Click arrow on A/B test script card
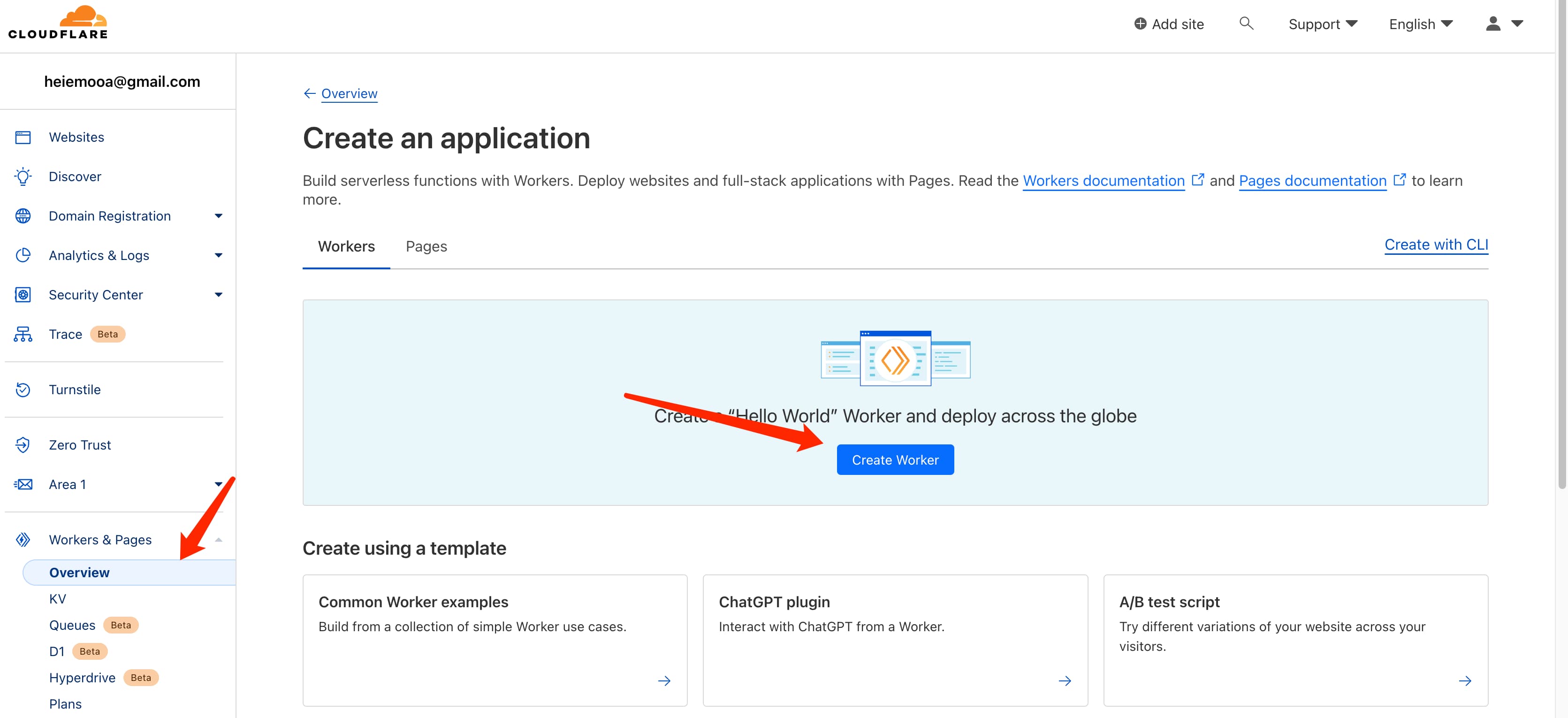 [1465, 681]
